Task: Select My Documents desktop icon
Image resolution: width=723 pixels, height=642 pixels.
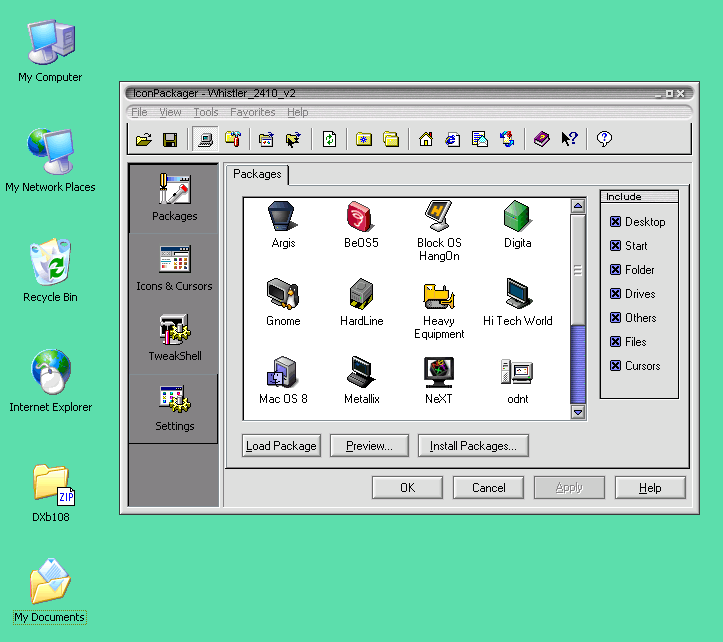Action: point(50,591)
